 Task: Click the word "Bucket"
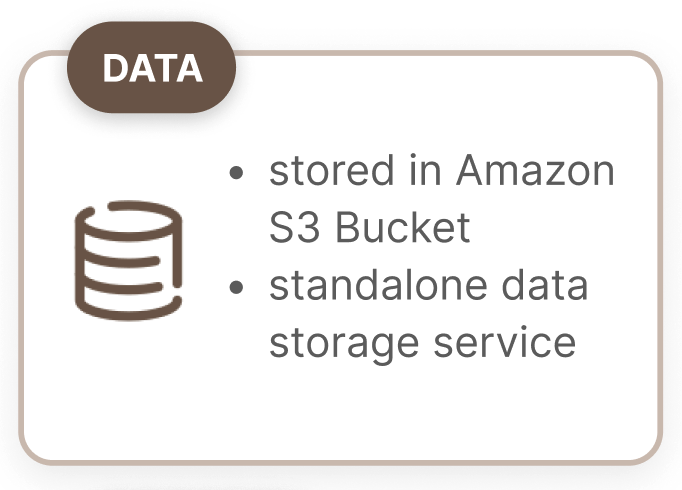[x=403, y=228]
